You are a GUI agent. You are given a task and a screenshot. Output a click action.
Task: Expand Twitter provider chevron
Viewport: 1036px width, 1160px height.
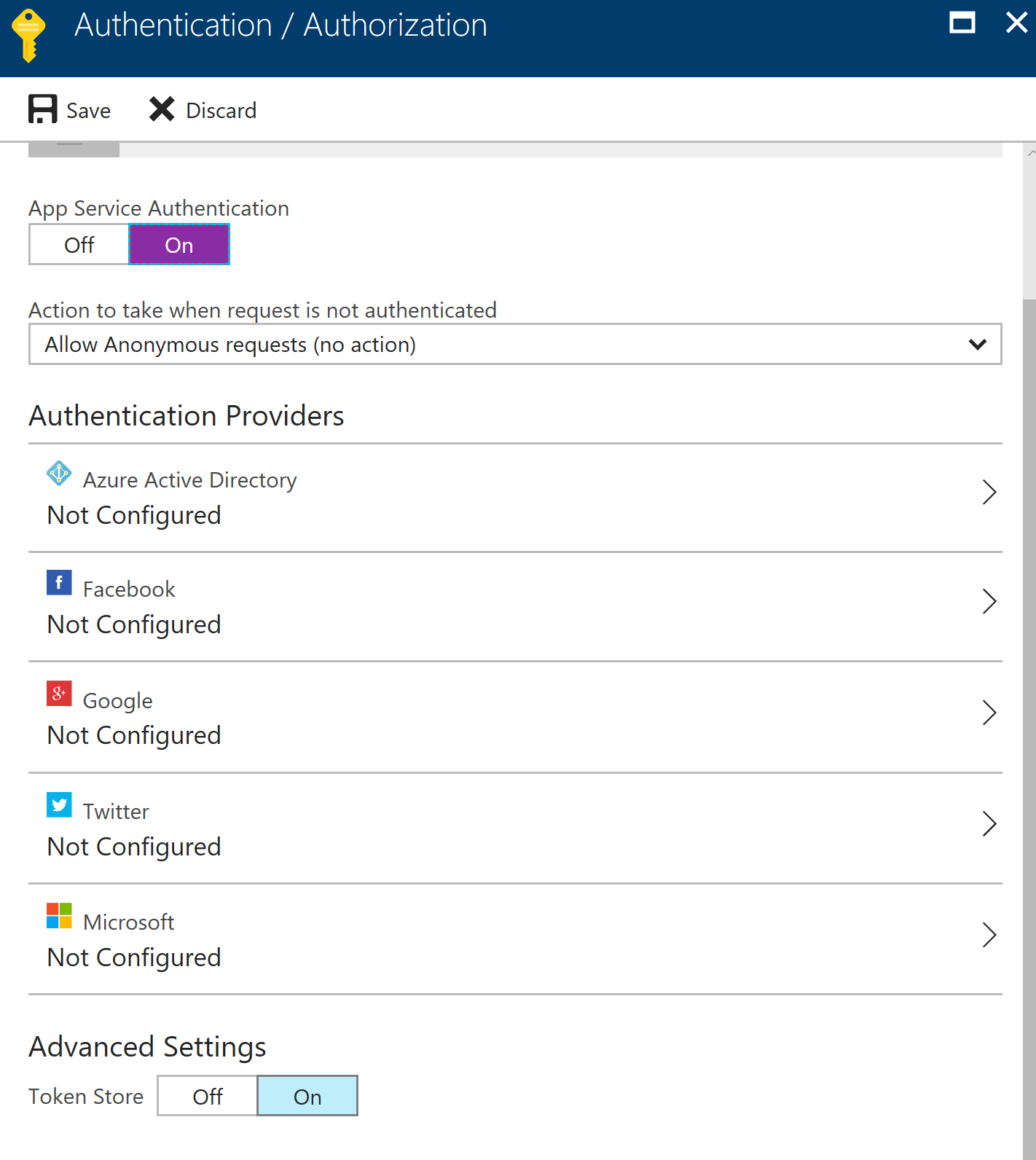pyautogui.click(x=989, y=823)
